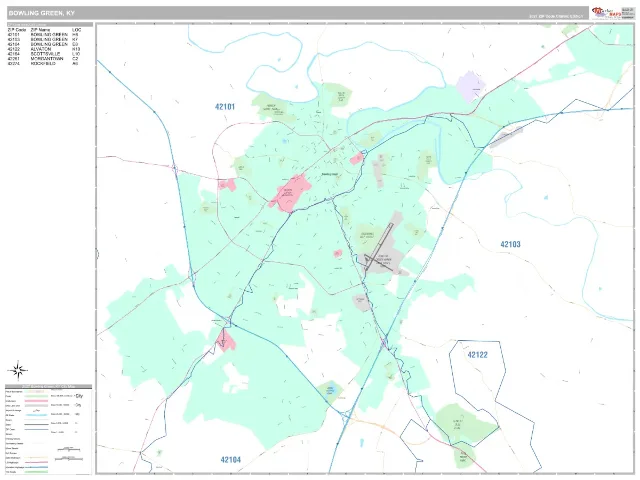640x480 pixels.
Task: Click the "ZIP Name" column header
Action: [40, 30]
